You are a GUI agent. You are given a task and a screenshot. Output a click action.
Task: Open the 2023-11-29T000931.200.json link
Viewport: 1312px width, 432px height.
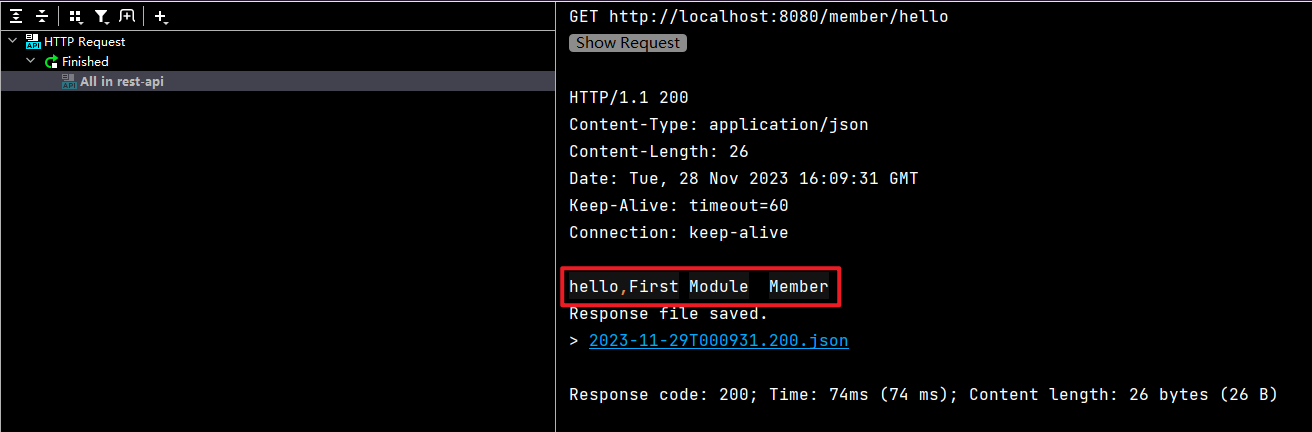(718, 341)
